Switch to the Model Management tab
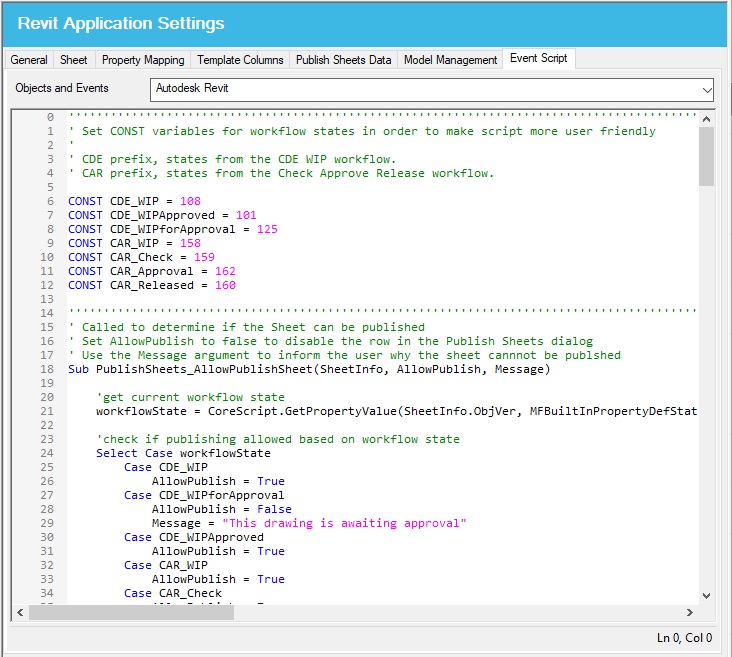Viewport: 732px width, 657px height. point(450,60)
